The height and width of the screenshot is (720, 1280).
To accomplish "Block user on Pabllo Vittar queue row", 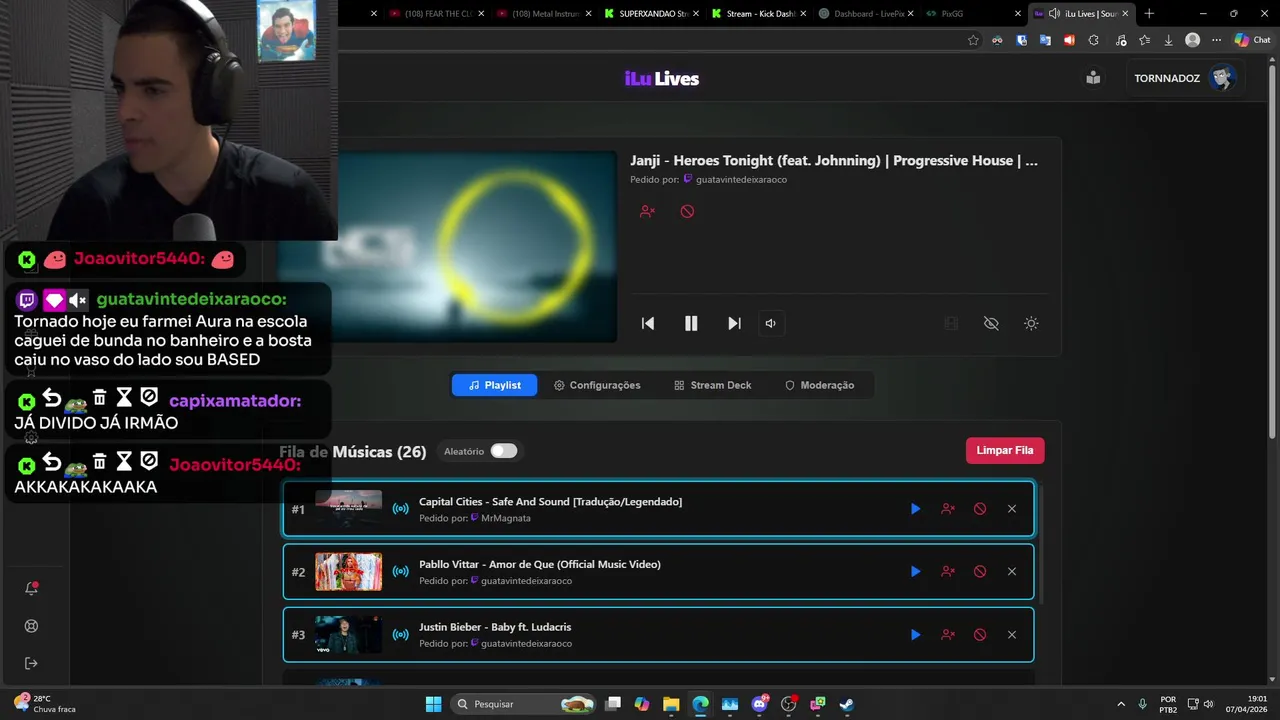I will 948,572.
